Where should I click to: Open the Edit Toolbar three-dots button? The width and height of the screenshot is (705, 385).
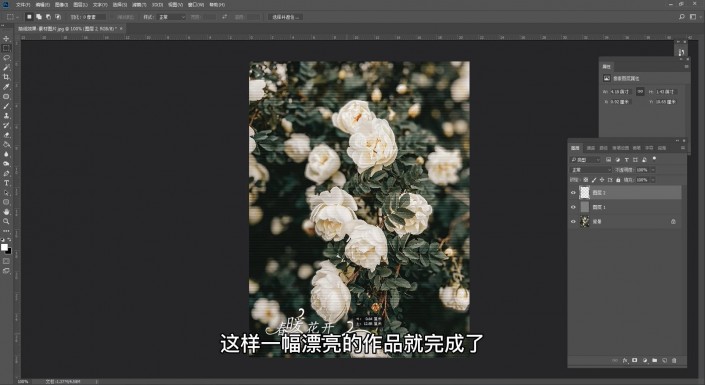(x=6, y=231)
